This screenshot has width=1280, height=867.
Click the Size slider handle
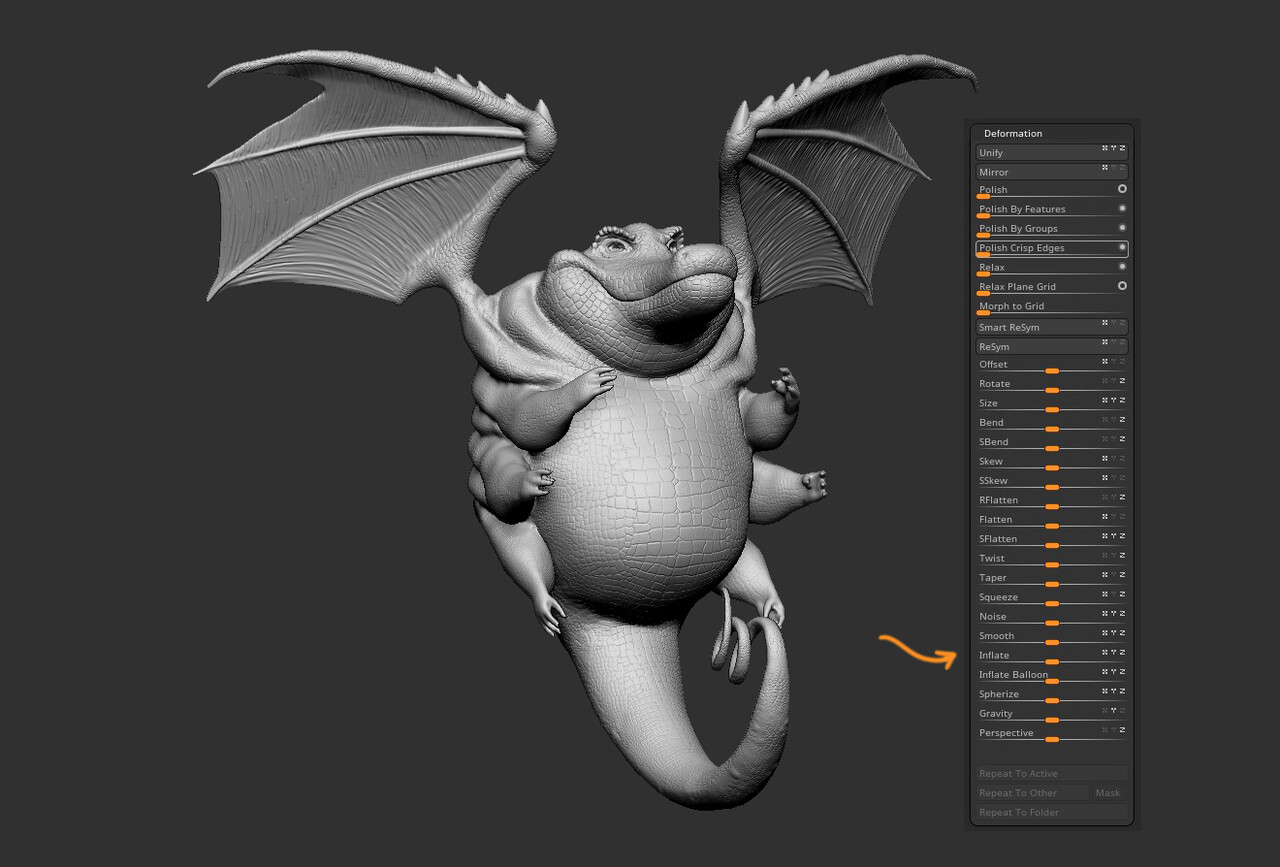coord(1052,409)
